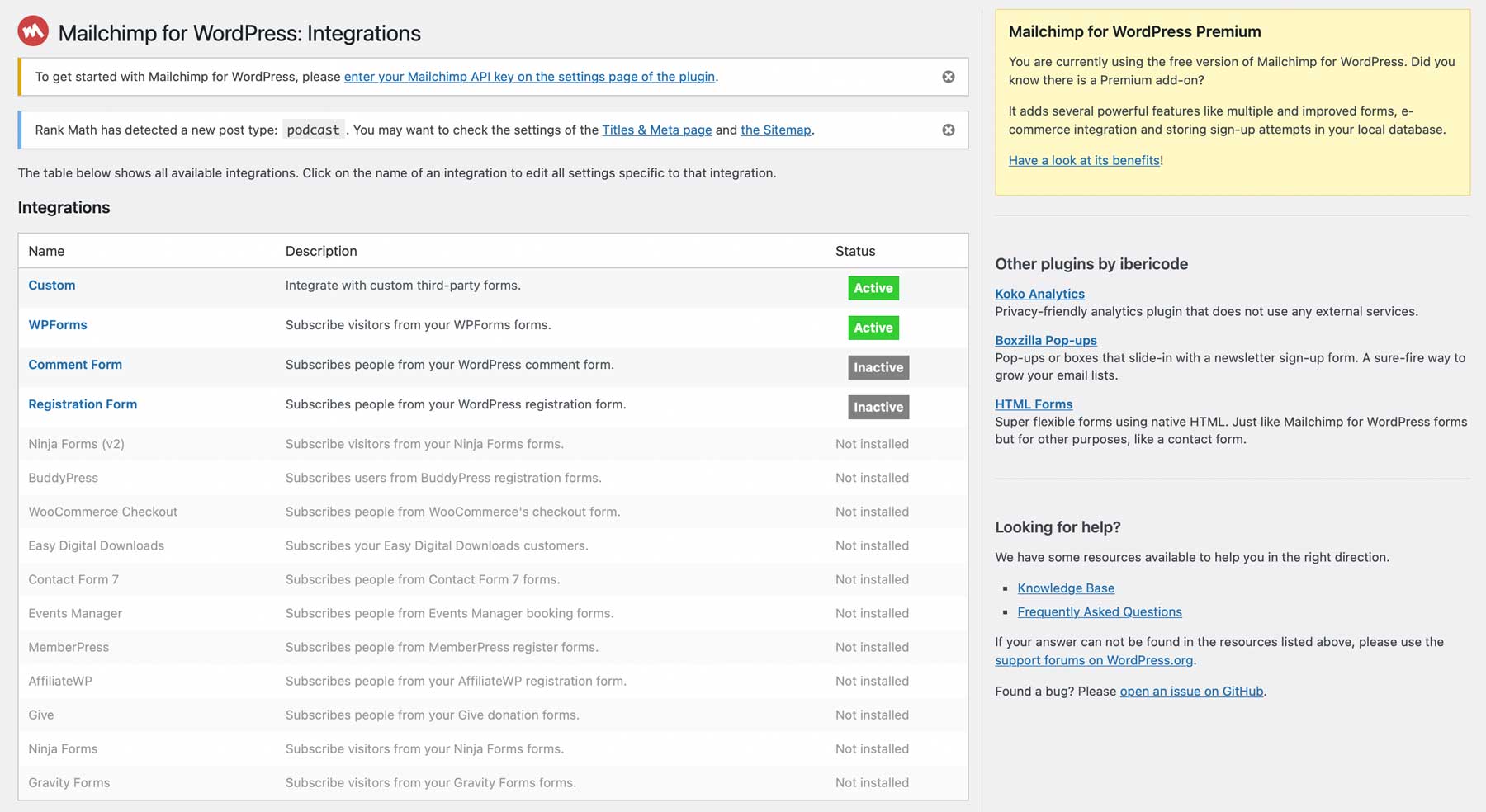Click the Events Manager row name
Viewport: 1486px width, 812px height.
pyautogui.click(x=75, y=613)
